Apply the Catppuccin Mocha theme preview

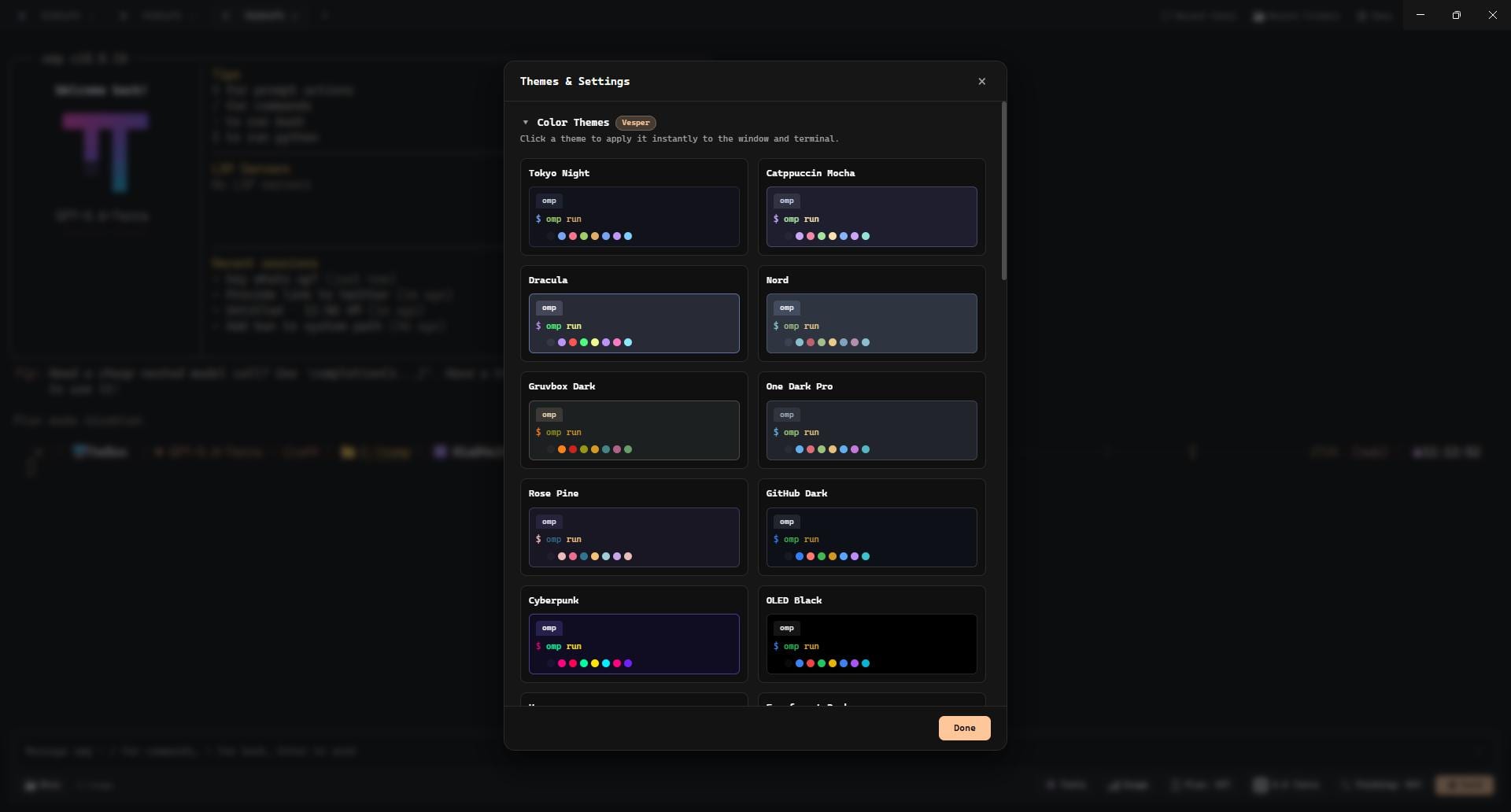871,216
